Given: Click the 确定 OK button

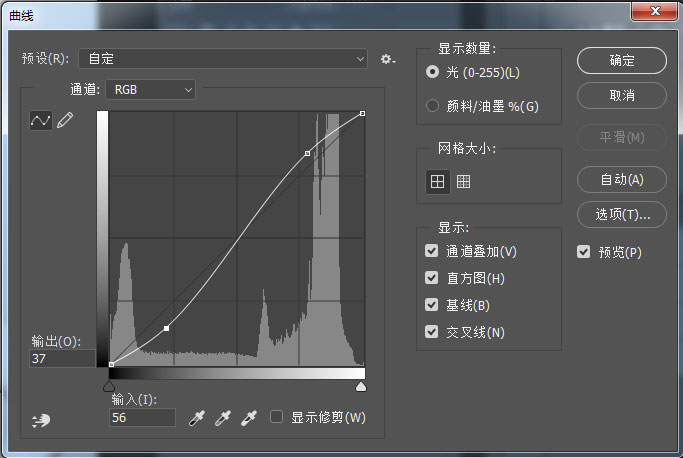Looking at the screenshot, I should click(622, 60).
